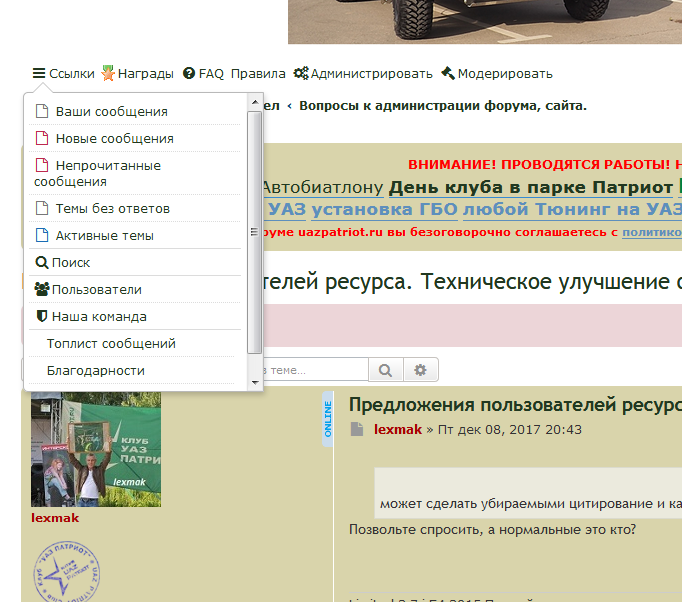This screenshot has width=682, height=602.
Task: Click Поиск in the dropdown menu
Action: click(x=70, y=263)
